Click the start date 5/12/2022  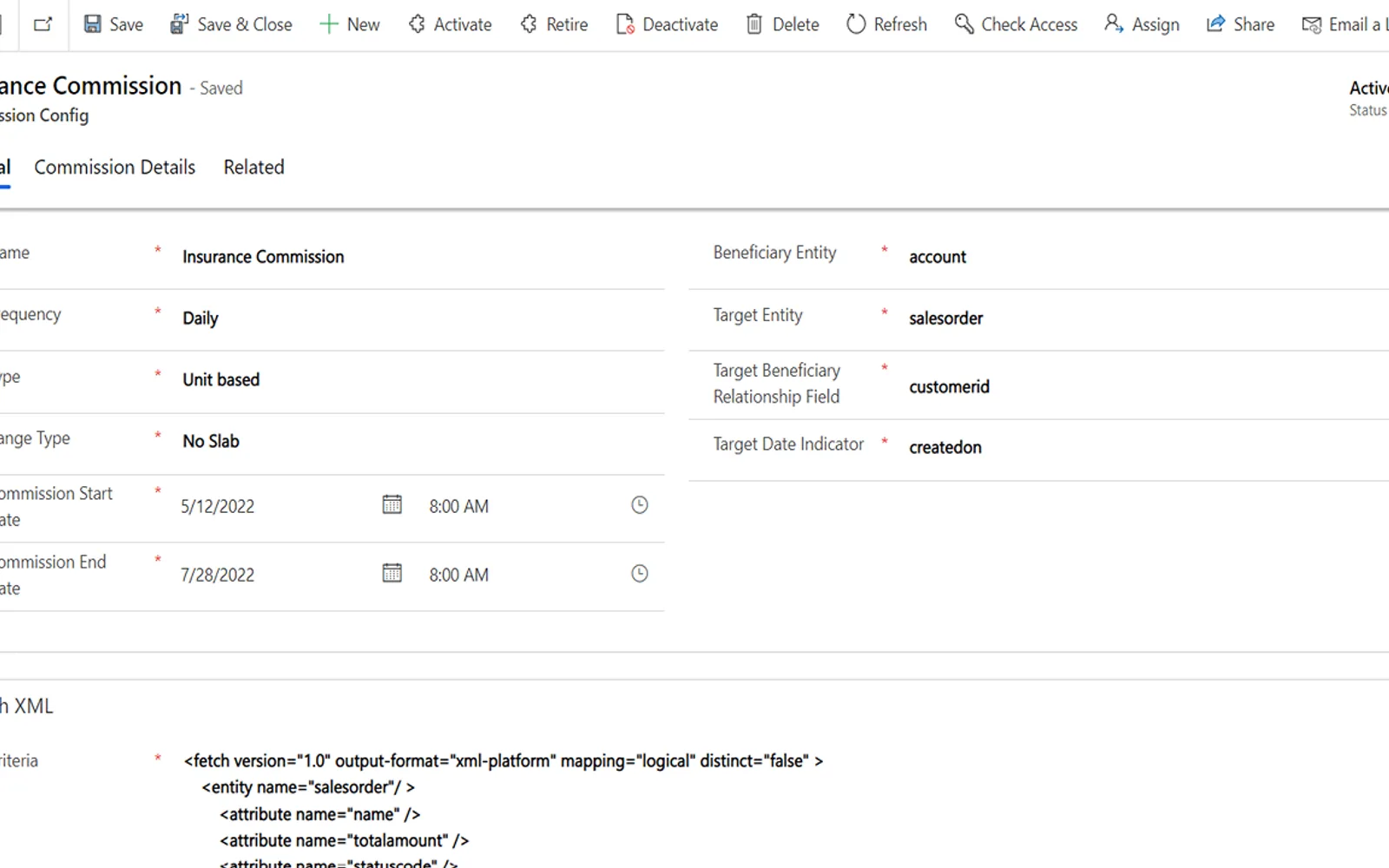pos(218,506)
